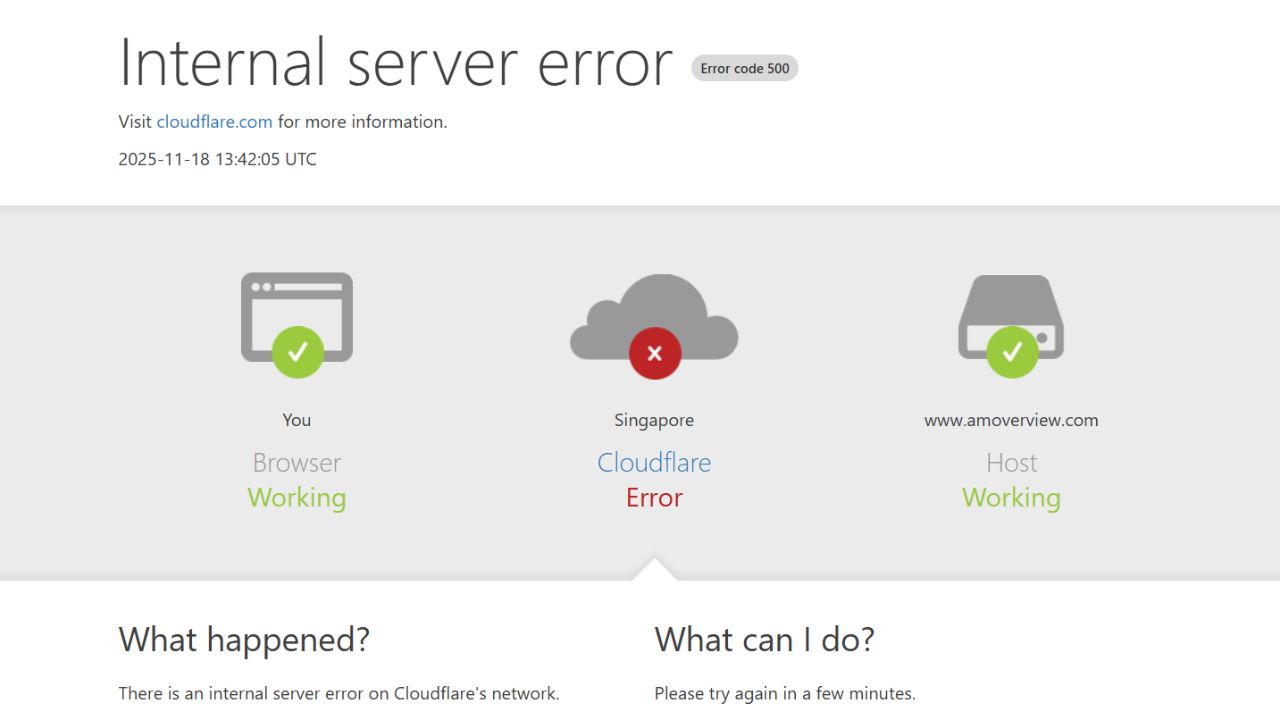Click the What can I do? section heading
1280x720 pixels.
click(x=765, y=639)
